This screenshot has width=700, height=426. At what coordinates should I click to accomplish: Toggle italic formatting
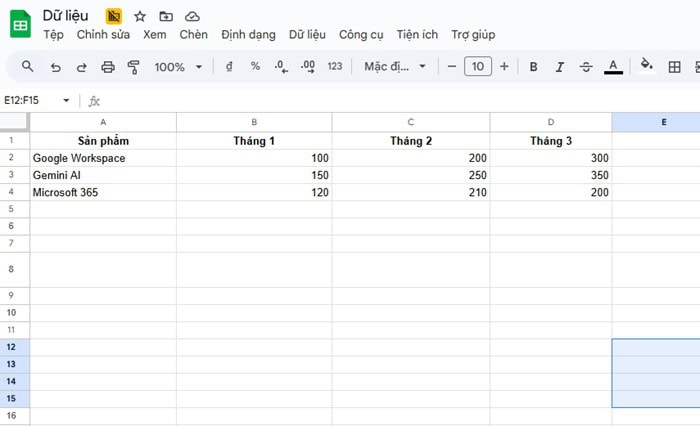[559, 67]
